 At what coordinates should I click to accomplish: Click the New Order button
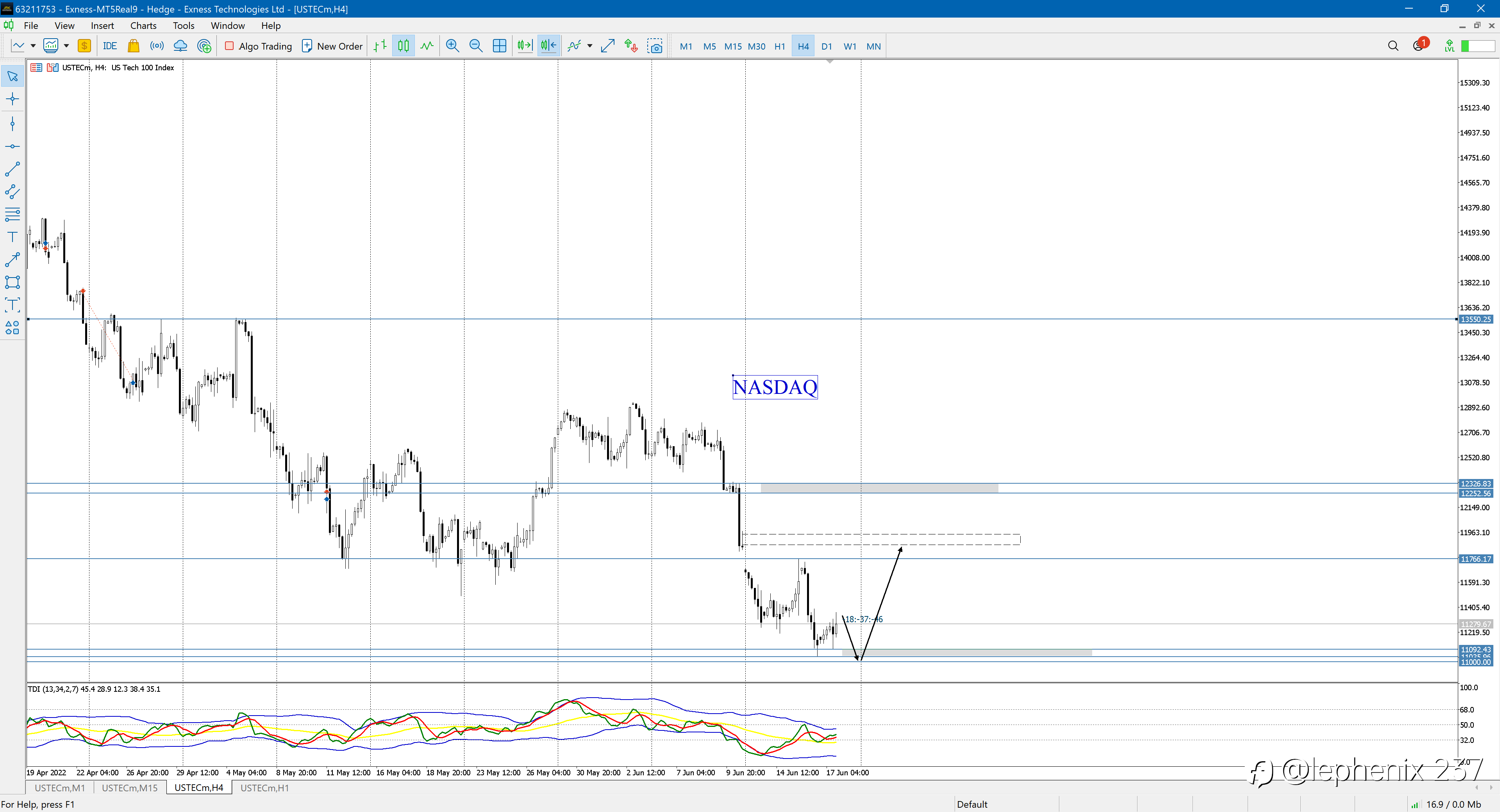[x=332, y=46]
